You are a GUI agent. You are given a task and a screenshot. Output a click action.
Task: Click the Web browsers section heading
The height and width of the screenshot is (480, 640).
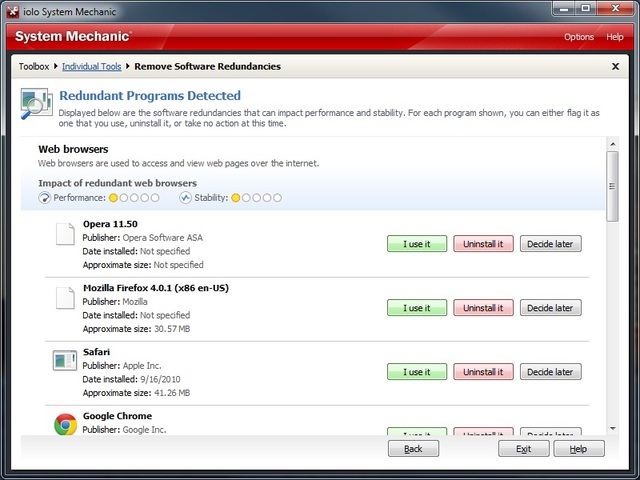tap(73, 149)
